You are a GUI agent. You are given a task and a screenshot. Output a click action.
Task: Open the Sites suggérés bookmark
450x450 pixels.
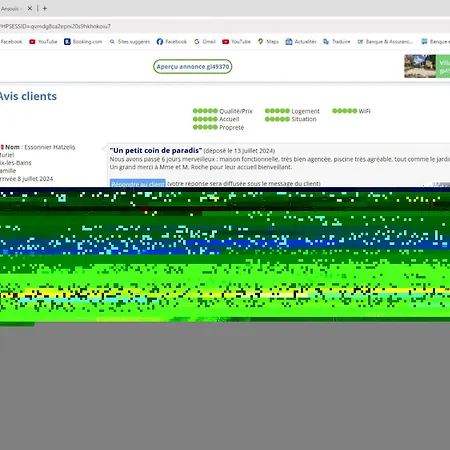tap(130, 42)
